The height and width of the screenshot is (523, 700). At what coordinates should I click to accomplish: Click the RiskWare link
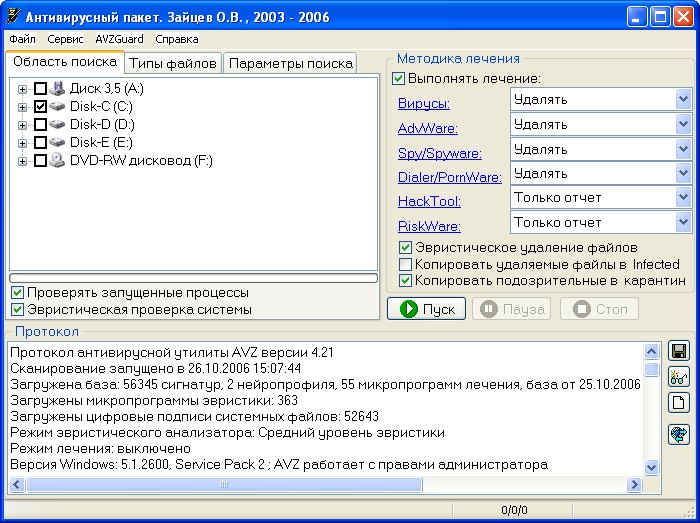(429, 227)
